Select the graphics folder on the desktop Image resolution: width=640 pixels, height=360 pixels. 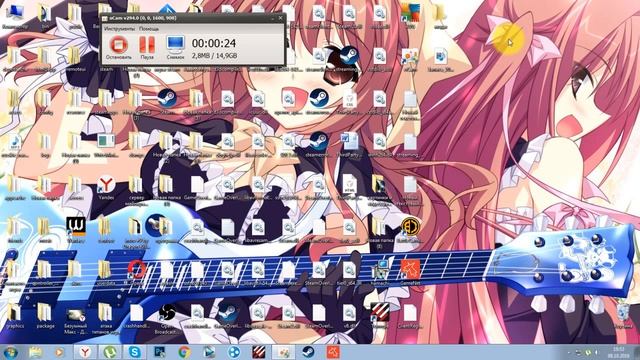pos(15,316)
